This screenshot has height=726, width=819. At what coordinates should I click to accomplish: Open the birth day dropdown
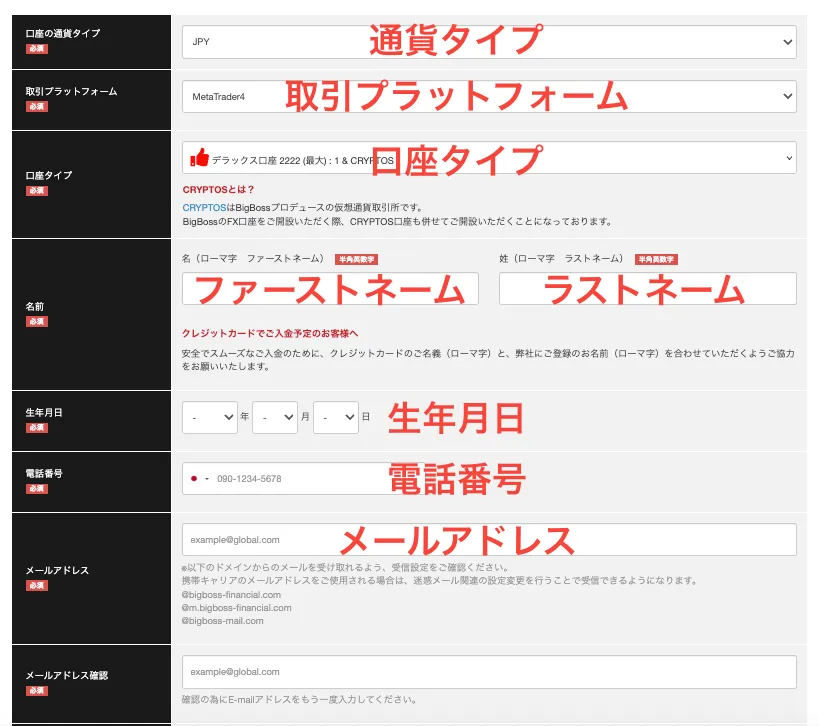[x=337, y=417]
